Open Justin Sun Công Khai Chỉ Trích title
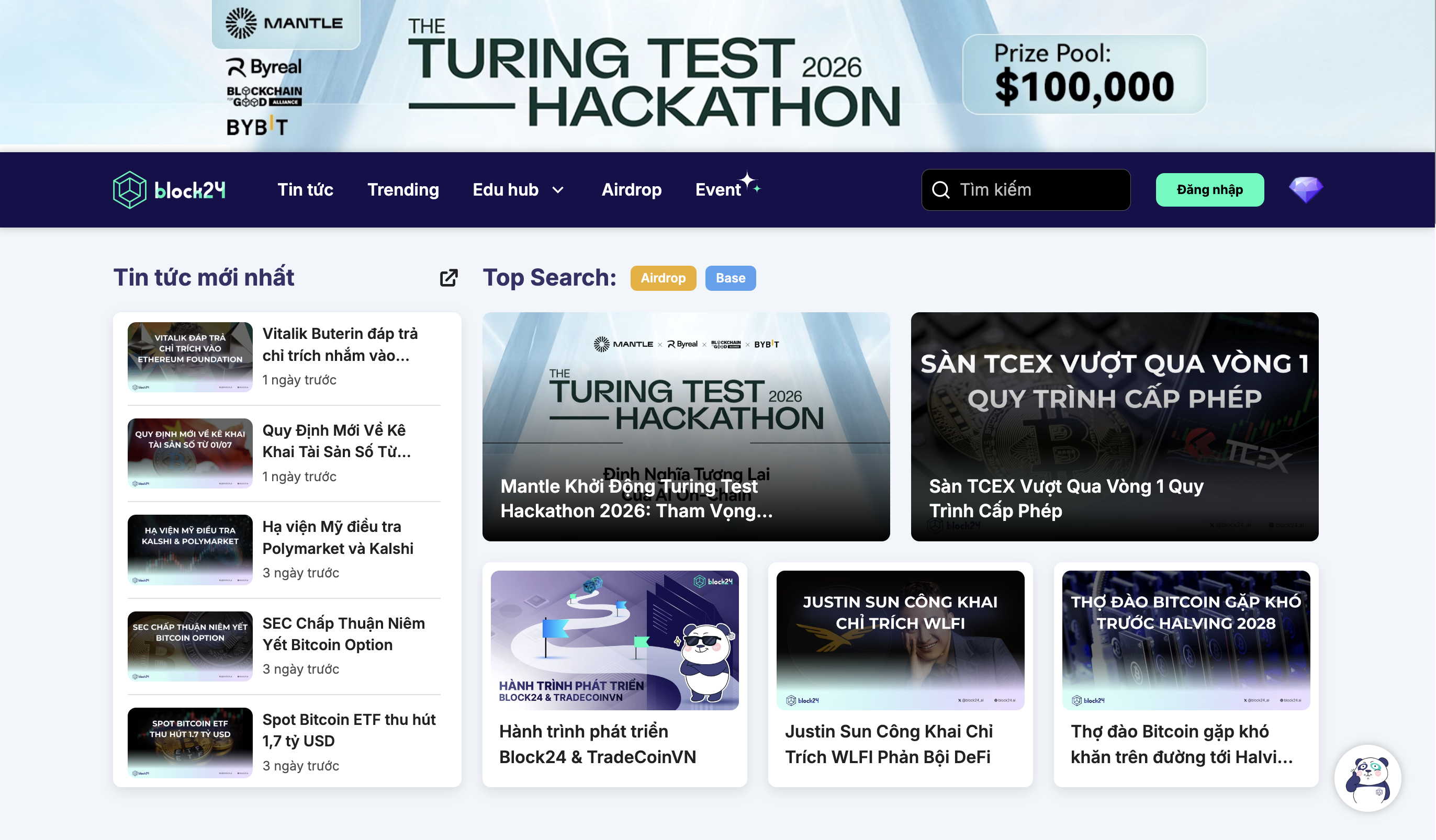The image size is (1436, 840). click(x=889, y=744)
